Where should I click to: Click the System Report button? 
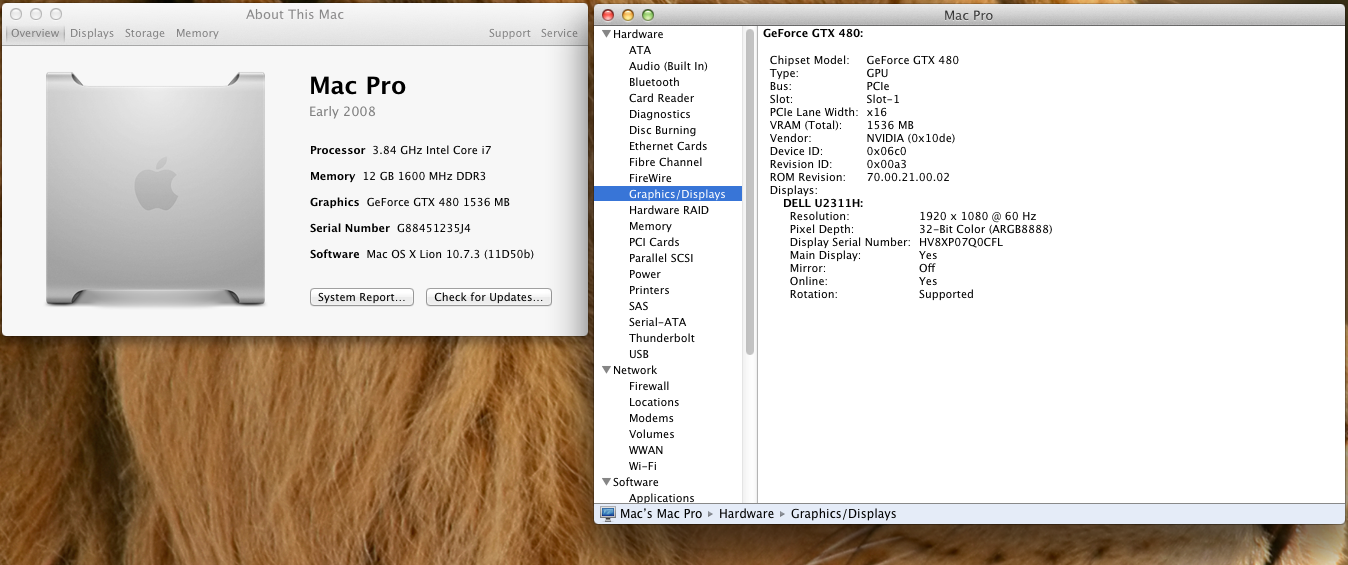click(x=362, y=297)
